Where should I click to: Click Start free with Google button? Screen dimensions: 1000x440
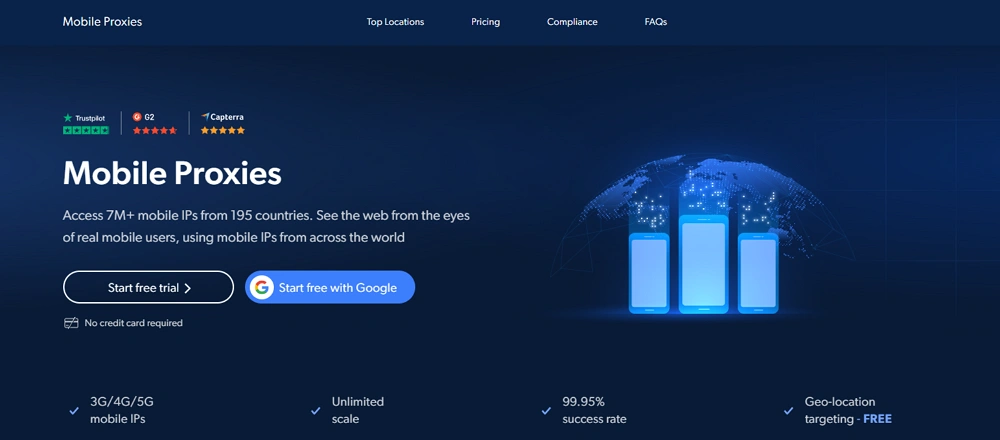click(330, 288)
